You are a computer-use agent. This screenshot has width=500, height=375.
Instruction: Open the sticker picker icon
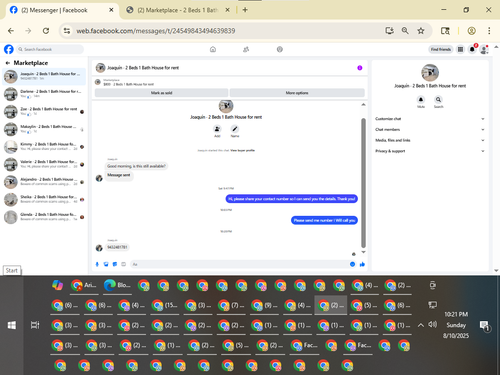tap(115, 264)
